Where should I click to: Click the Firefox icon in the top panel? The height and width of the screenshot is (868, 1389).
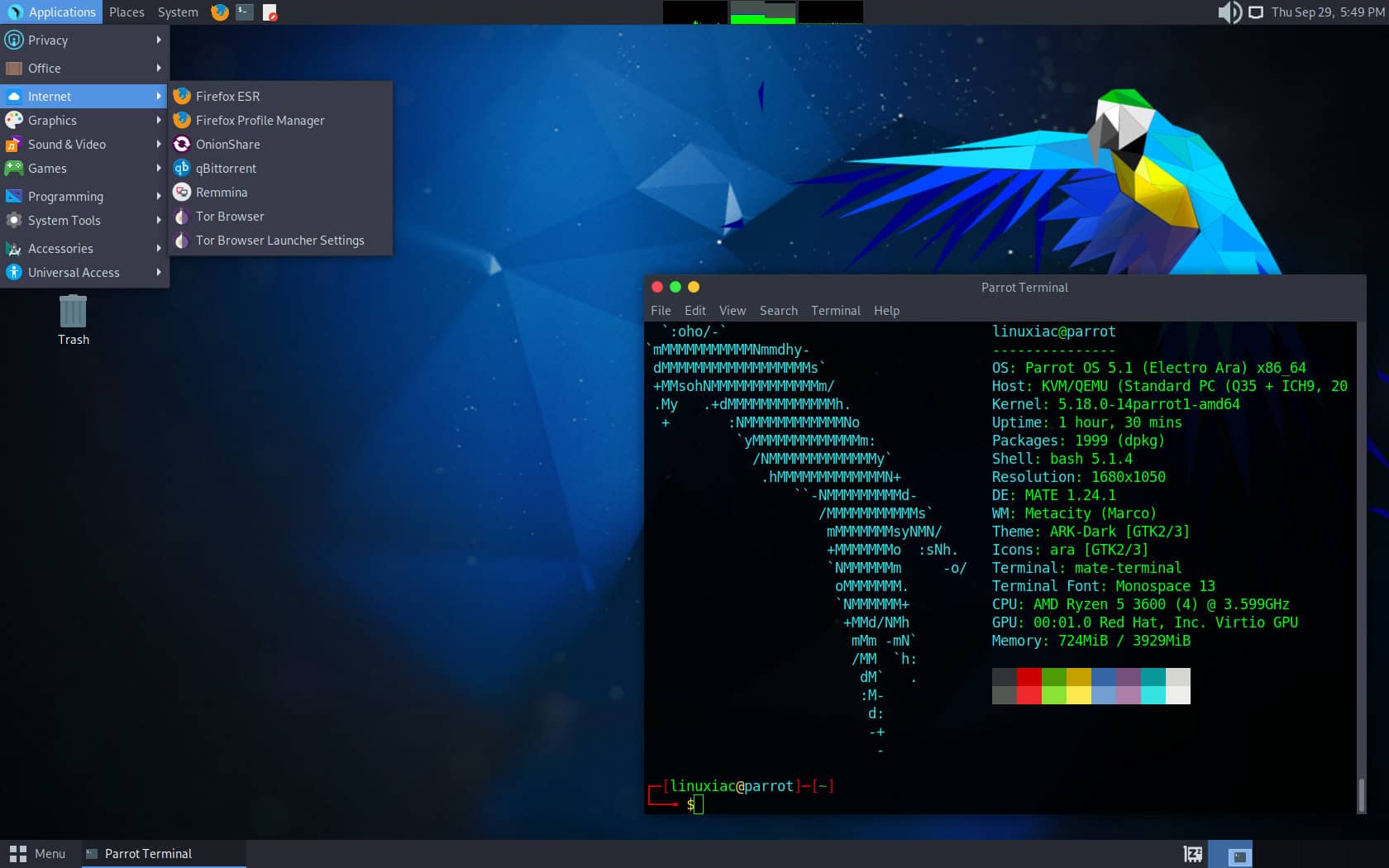tap(218, 12)
